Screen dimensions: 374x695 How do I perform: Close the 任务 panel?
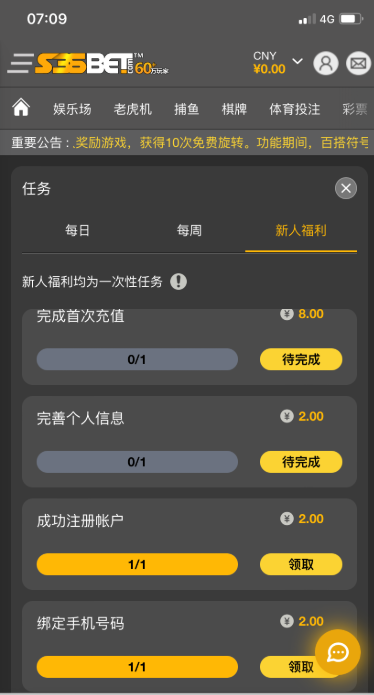[346, 188]
